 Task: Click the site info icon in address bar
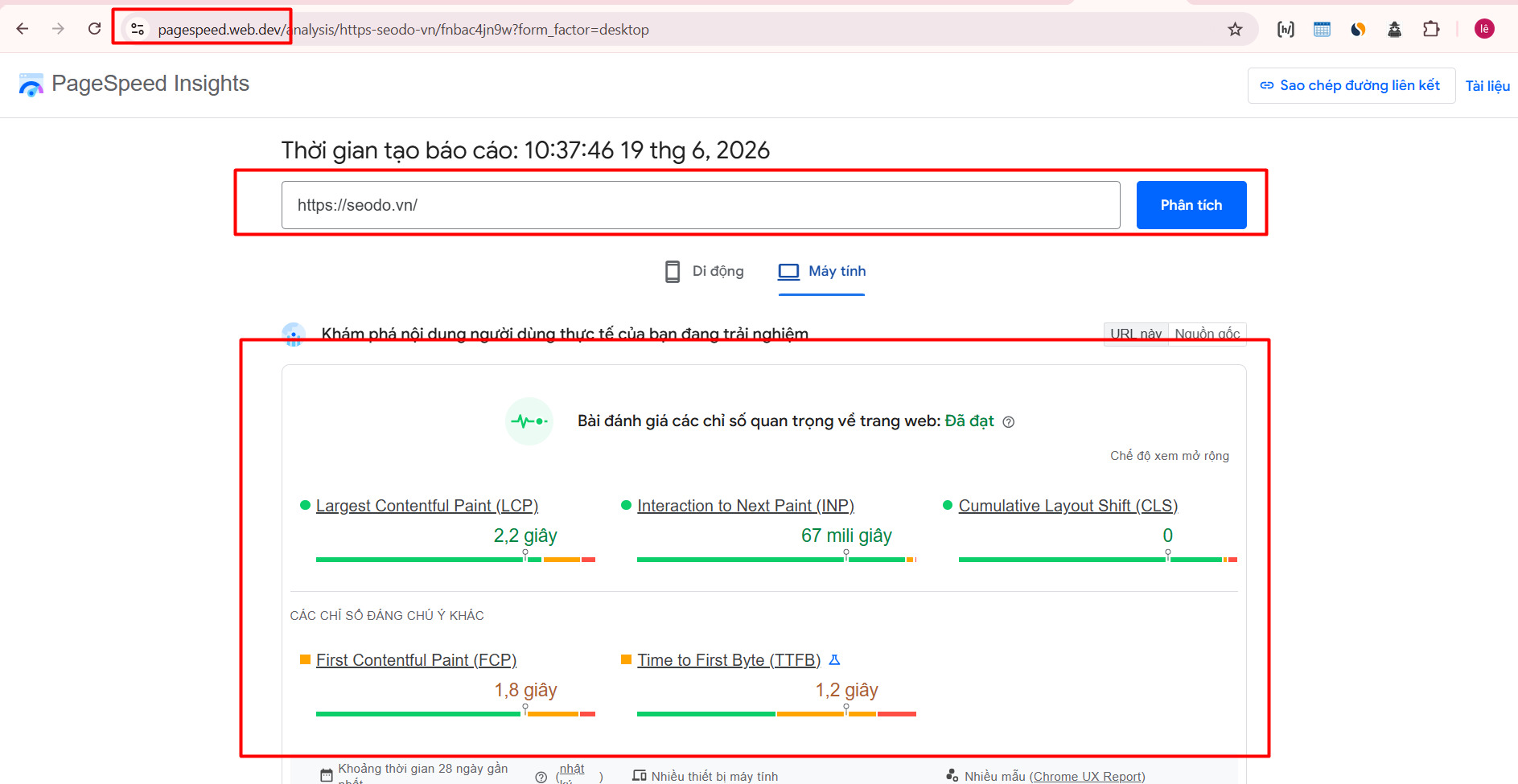point(138,29)
